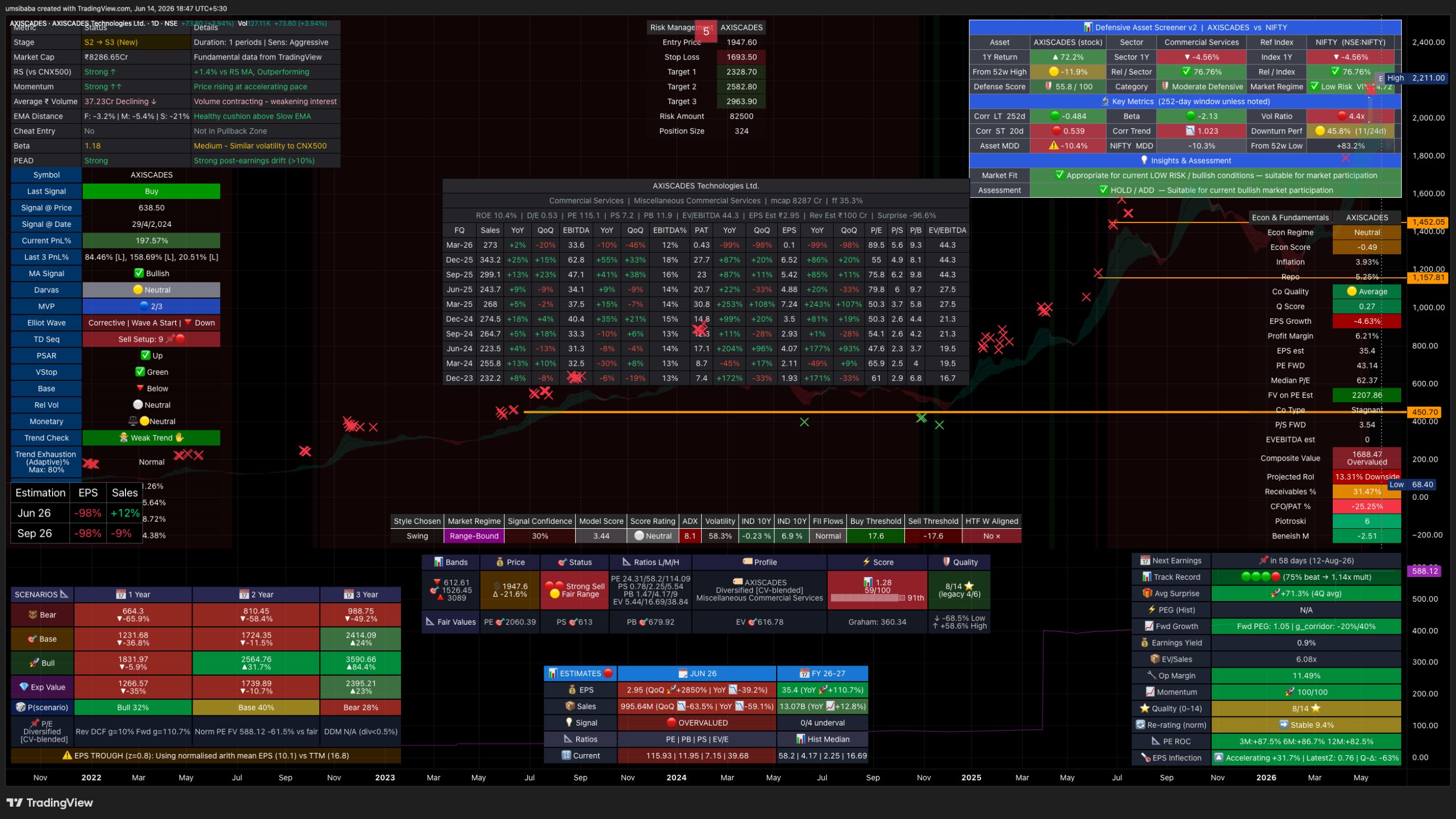Click the green check icon in the PSAR row

click(145, 356)
